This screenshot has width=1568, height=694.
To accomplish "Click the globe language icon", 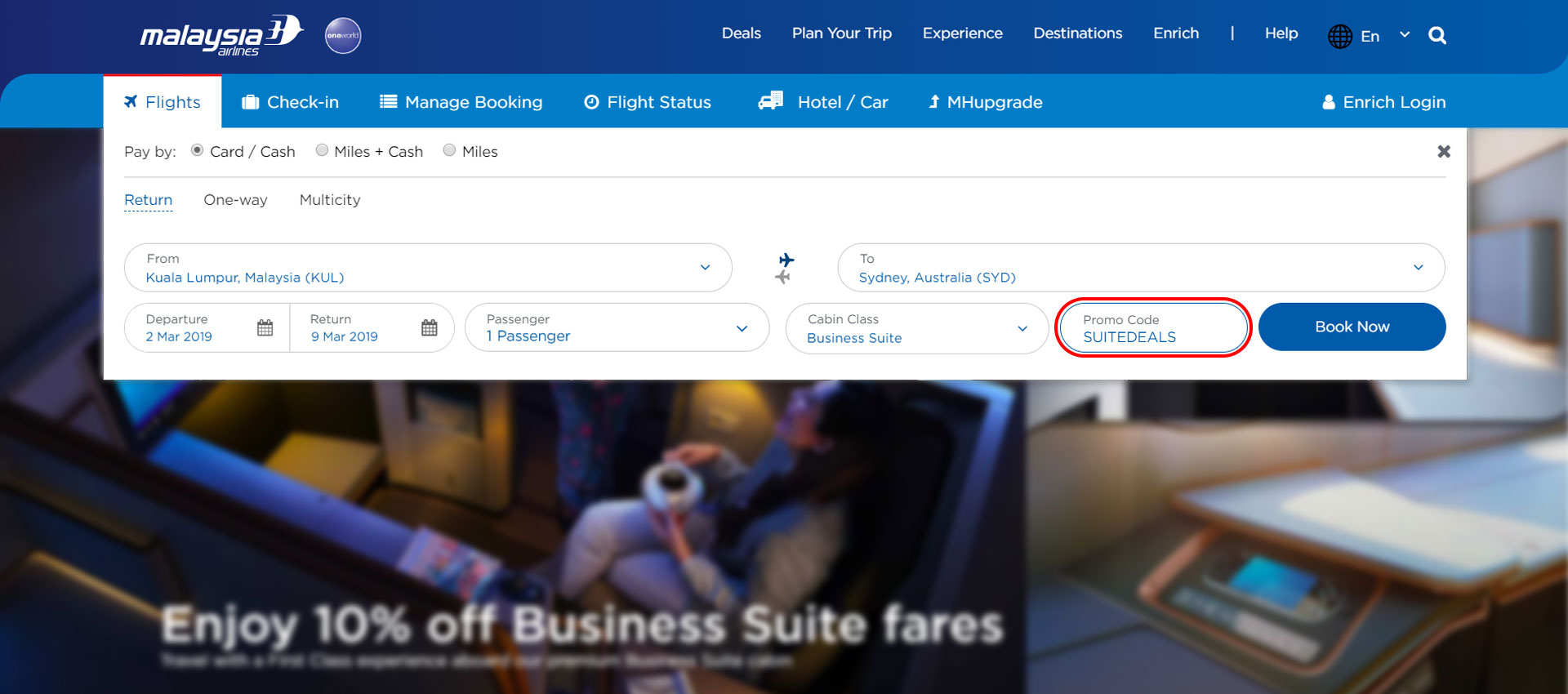I will click(x=1340, y=36).
